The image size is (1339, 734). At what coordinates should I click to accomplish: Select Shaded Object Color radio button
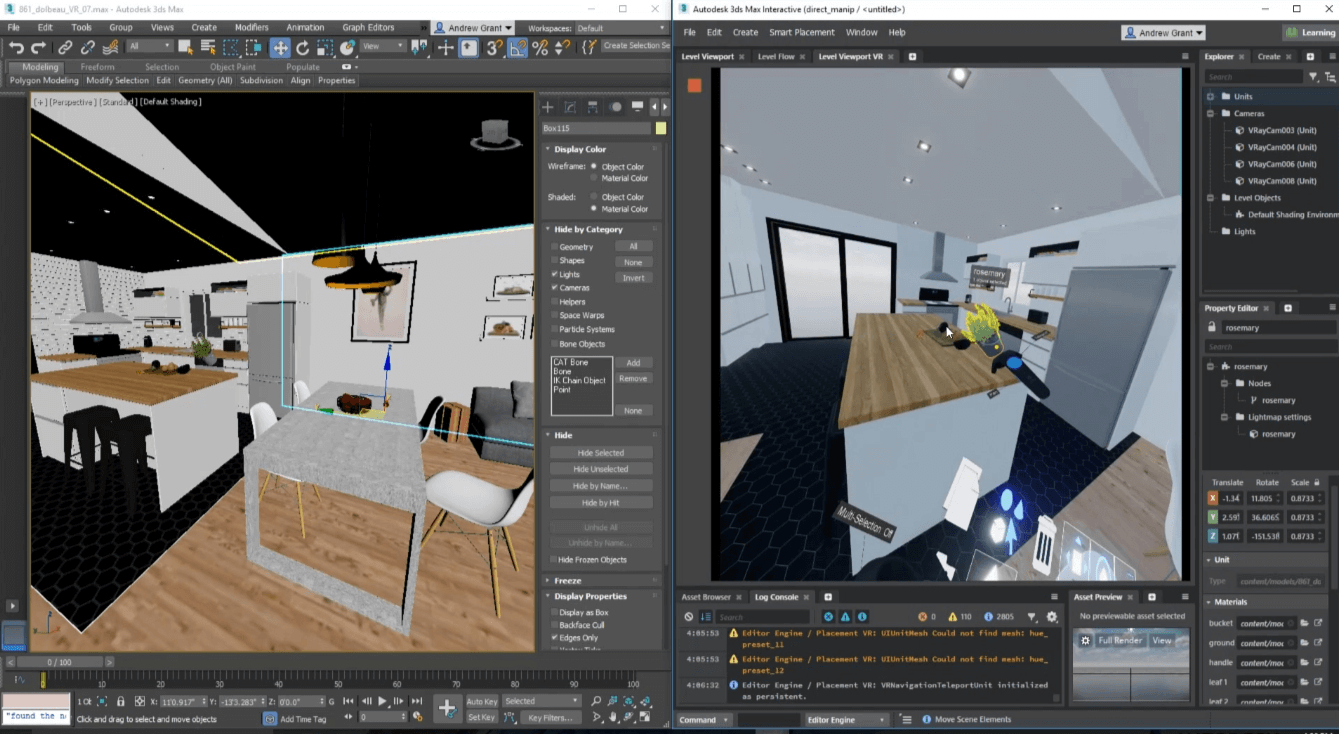594,197
